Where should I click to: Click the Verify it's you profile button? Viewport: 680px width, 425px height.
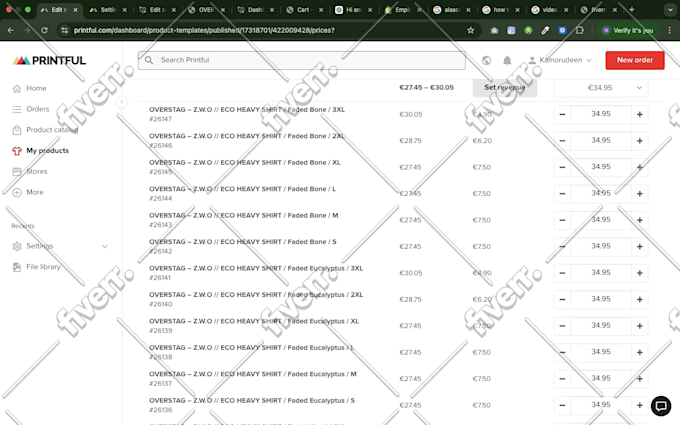pyautogui.click(x=628, y=30)
